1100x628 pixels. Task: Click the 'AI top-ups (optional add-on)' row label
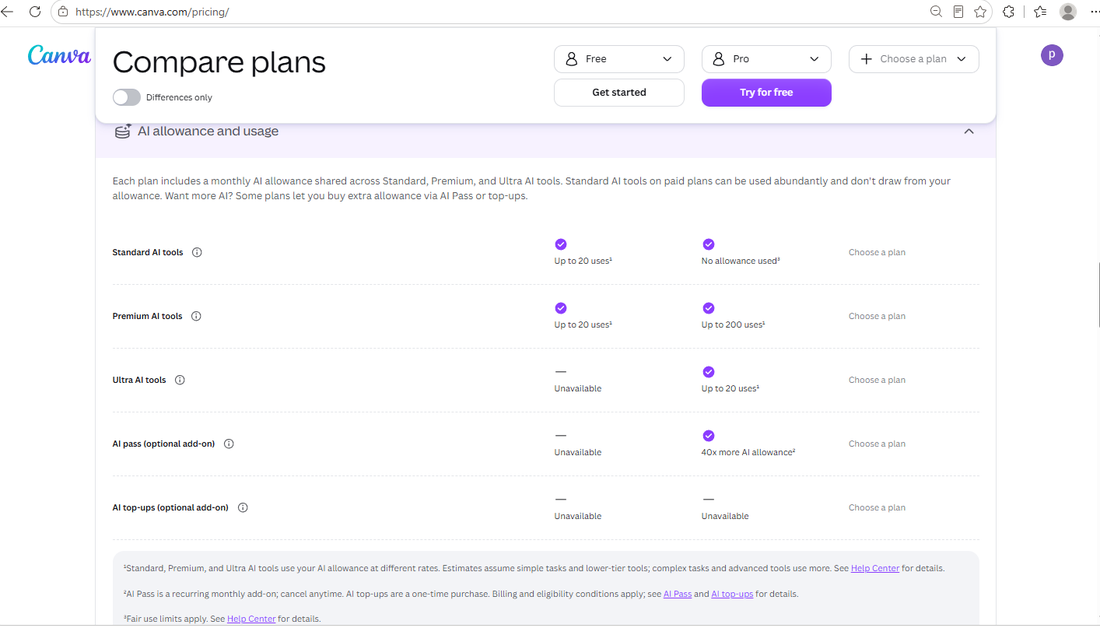[170, 508]
